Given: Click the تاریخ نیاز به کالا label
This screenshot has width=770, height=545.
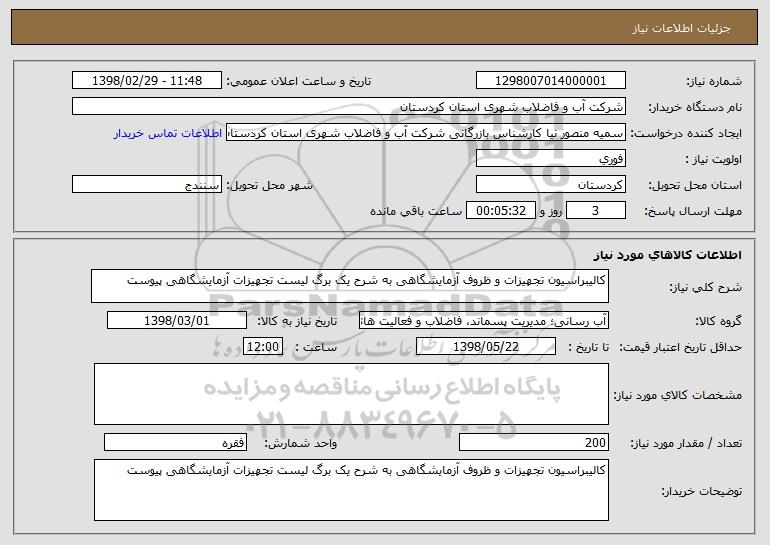Looking at the screenshot, I should coord(298,322).
